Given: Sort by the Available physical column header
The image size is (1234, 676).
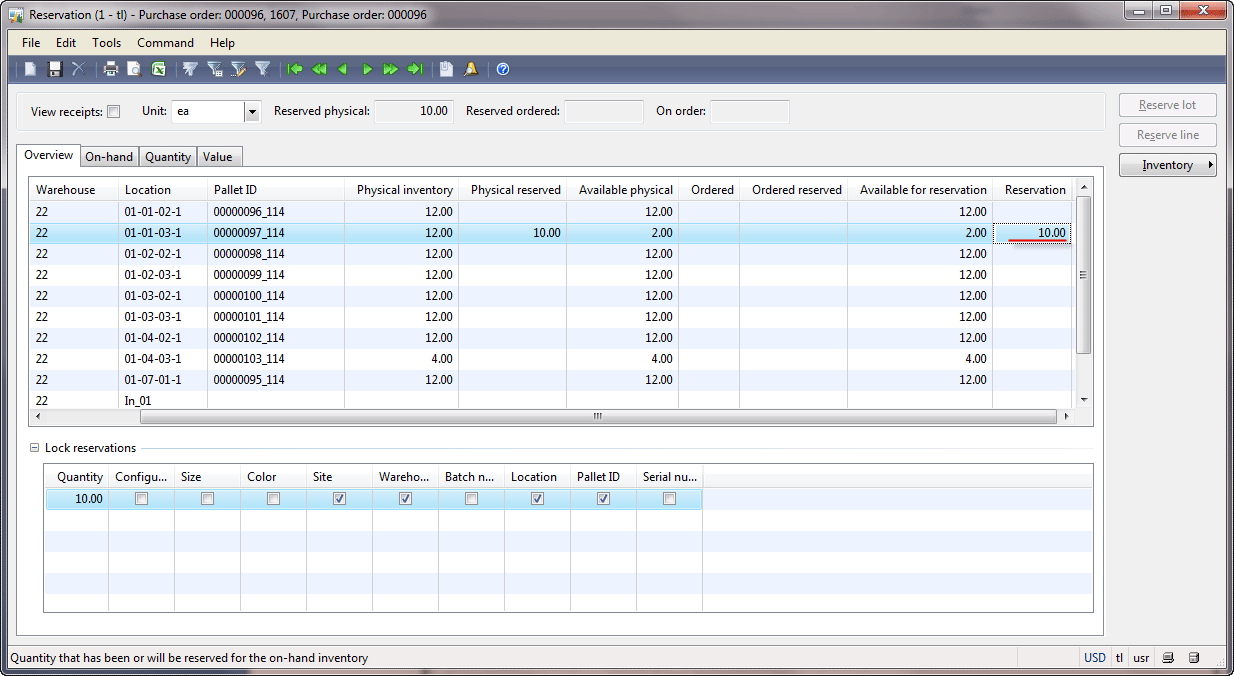Looking at the screenshot, I should pyautogui.click(x=623, y=190).
